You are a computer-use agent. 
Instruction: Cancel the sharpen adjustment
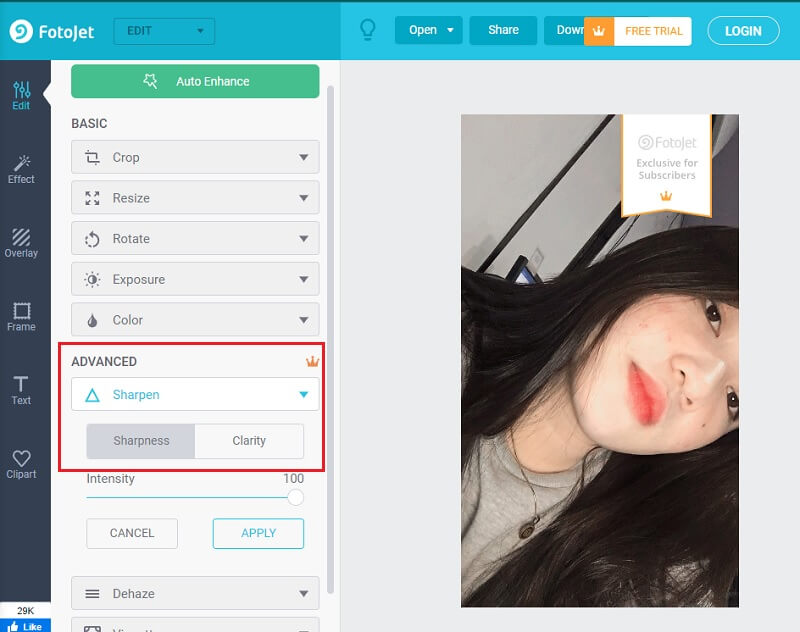[x=132, y=533]
